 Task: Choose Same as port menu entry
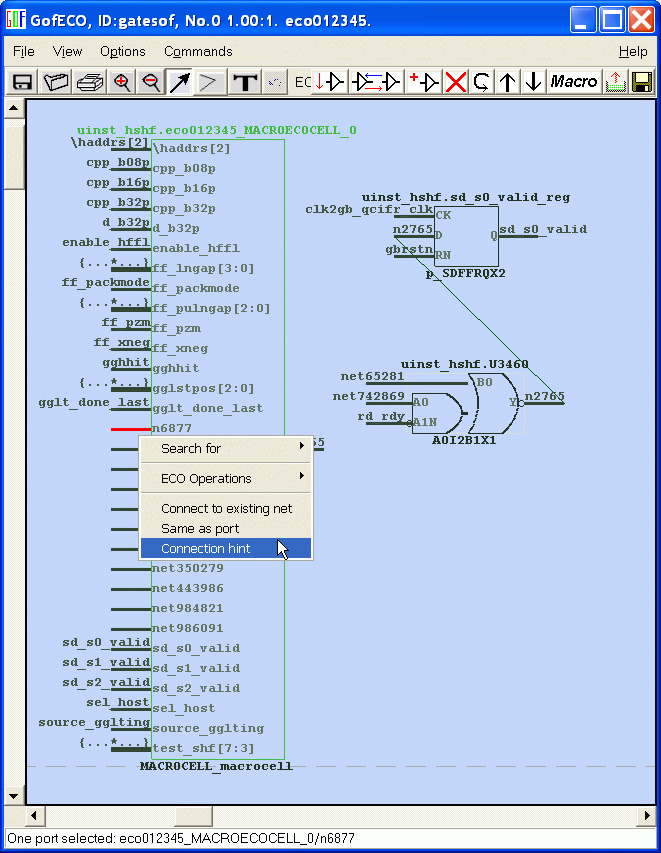(x=200, y=528)
